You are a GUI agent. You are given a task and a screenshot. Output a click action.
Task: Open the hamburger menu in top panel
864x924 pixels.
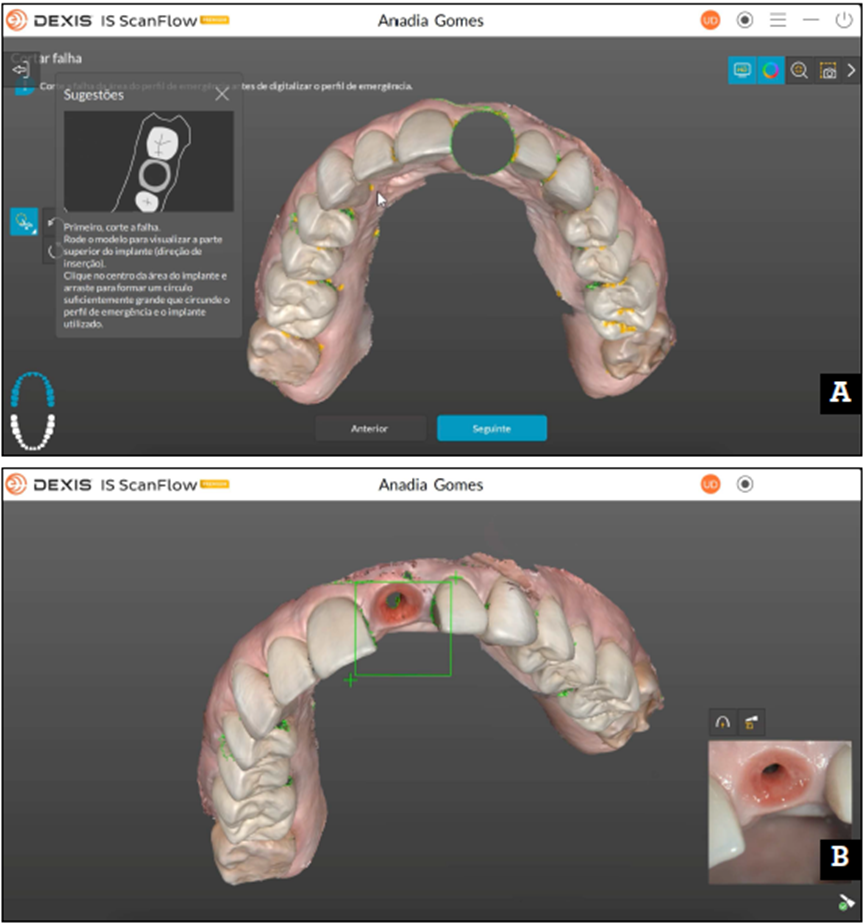coord(778,20)
